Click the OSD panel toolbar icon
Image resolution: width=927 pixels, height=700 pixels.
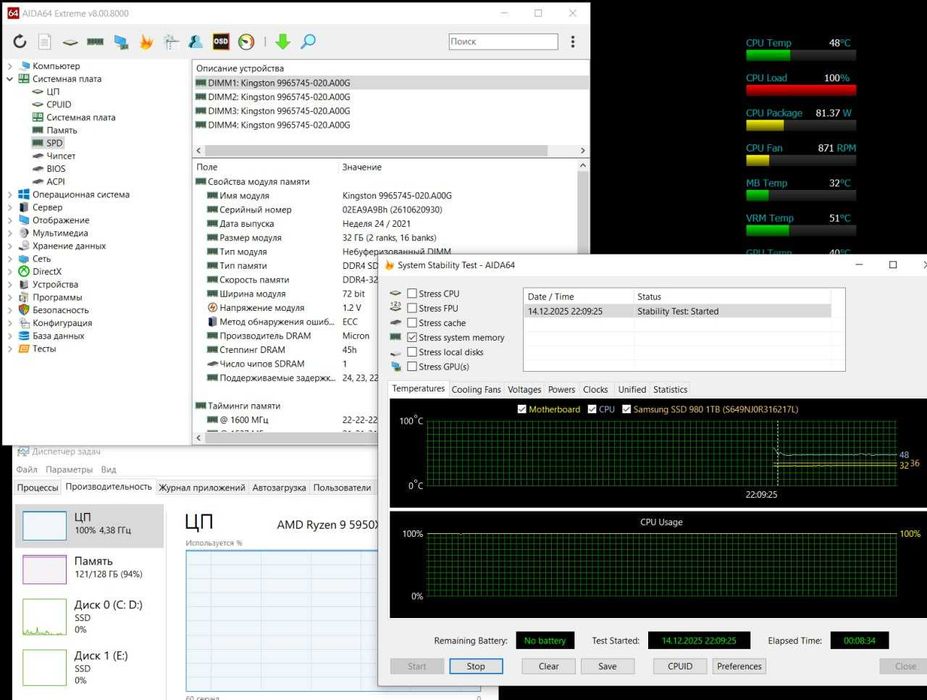point(220,42)
